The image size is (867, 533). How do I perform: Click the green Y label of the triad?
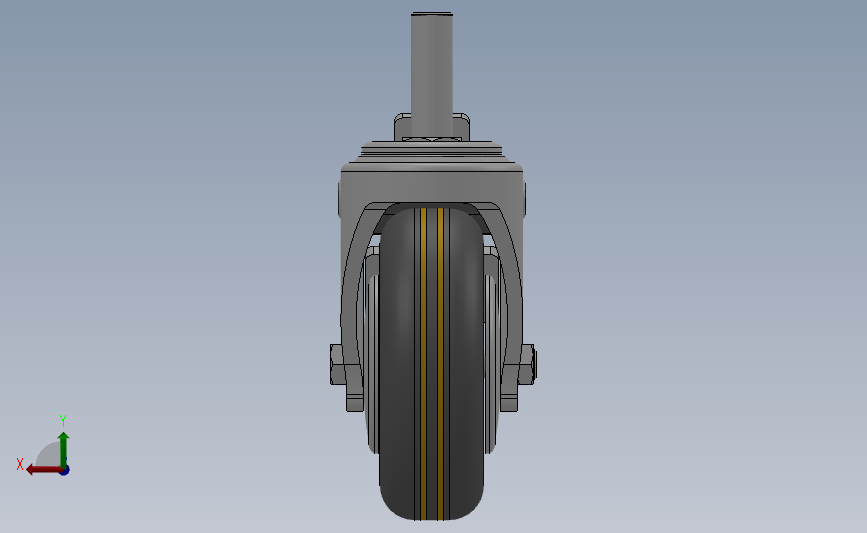tap(62, 421)
